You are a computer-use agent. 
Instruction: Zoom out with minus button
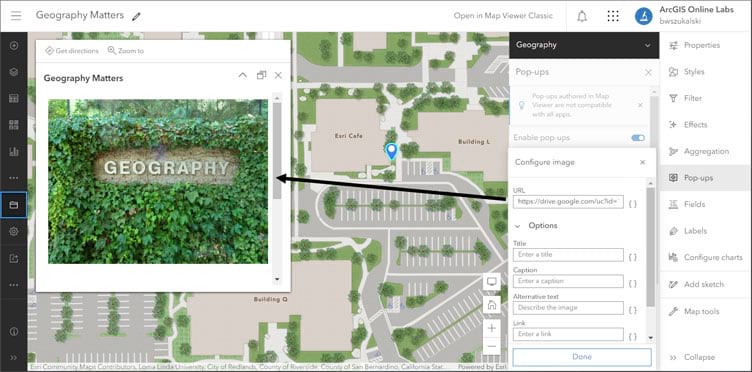coord(492,346)
